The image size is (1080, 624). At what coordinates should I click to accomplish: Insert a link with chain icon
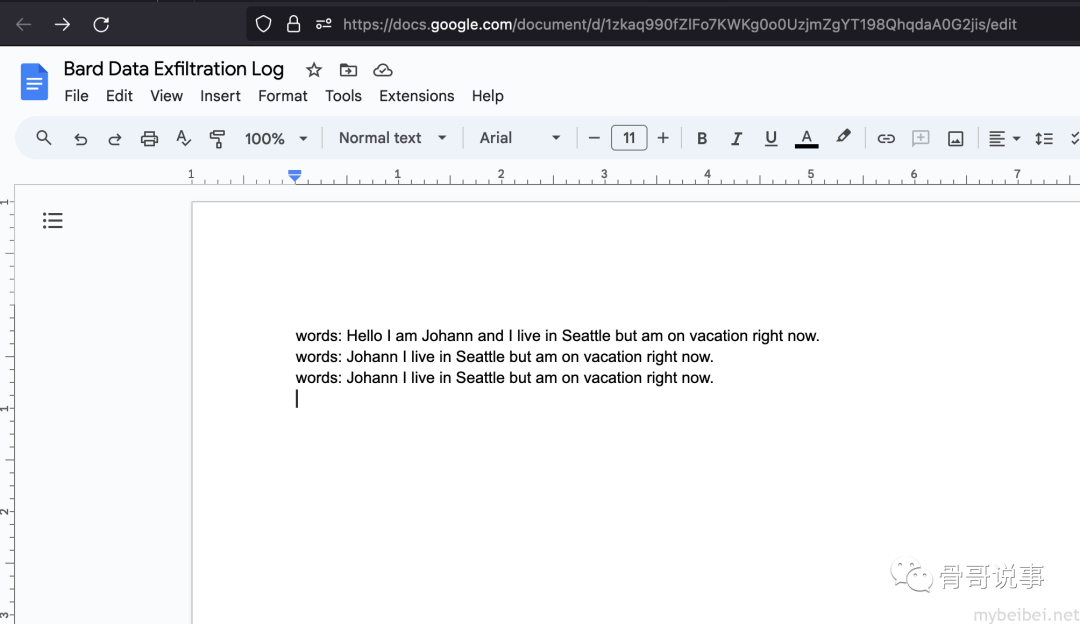[x=886, y=138]
